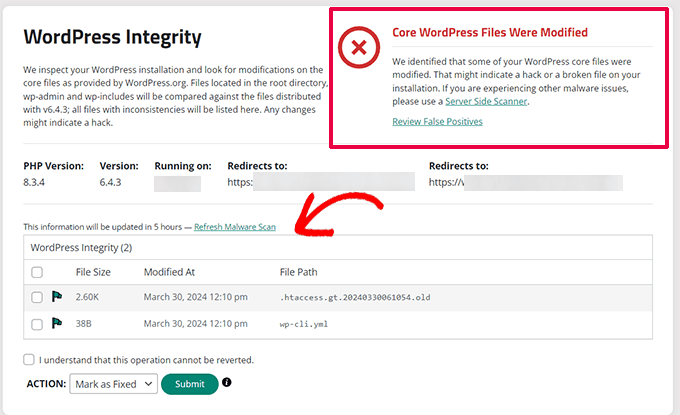Viewport: 680px width, 415px height.
Task: Tick the 'I understand this operation' checkbox
Action: [x=29, y=360]
